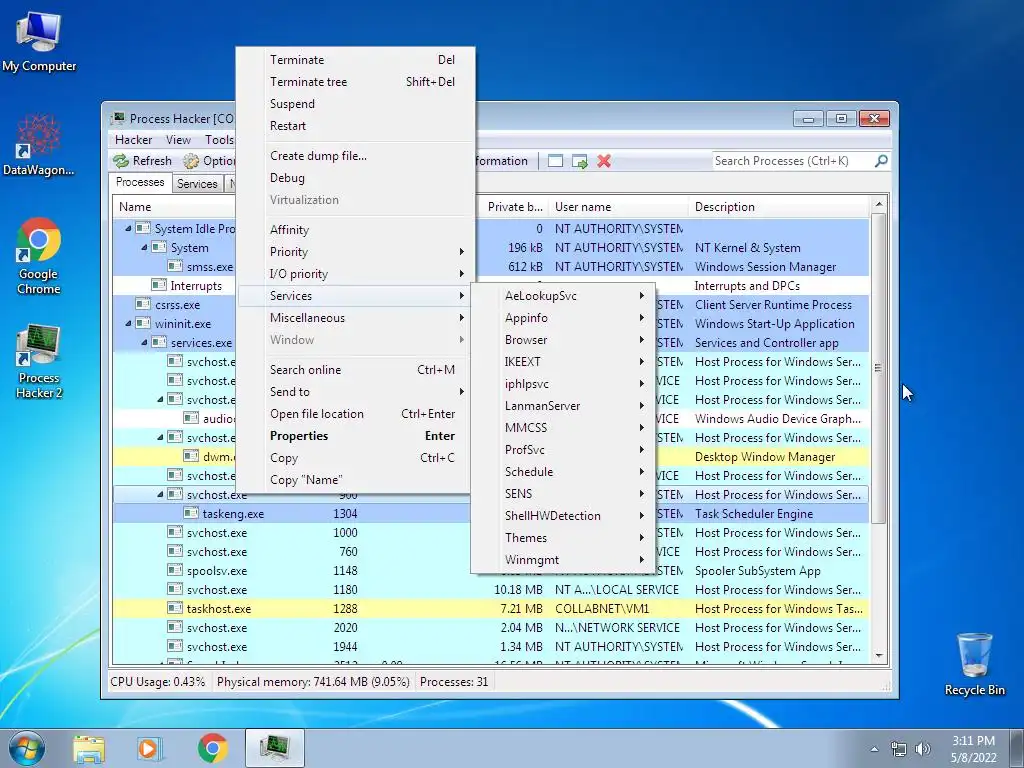Select the spoolsv.exe process row
Image resolution: width=1024 pixels, height=768 pixels.
[491, 571]
